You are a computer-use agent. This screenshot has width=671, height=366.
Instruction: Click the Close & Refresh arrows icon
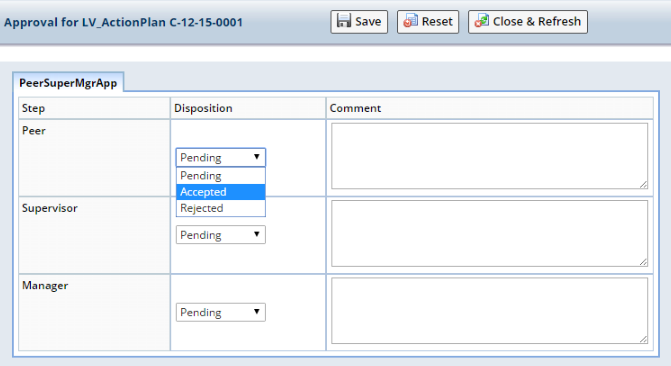coord(482,21)
